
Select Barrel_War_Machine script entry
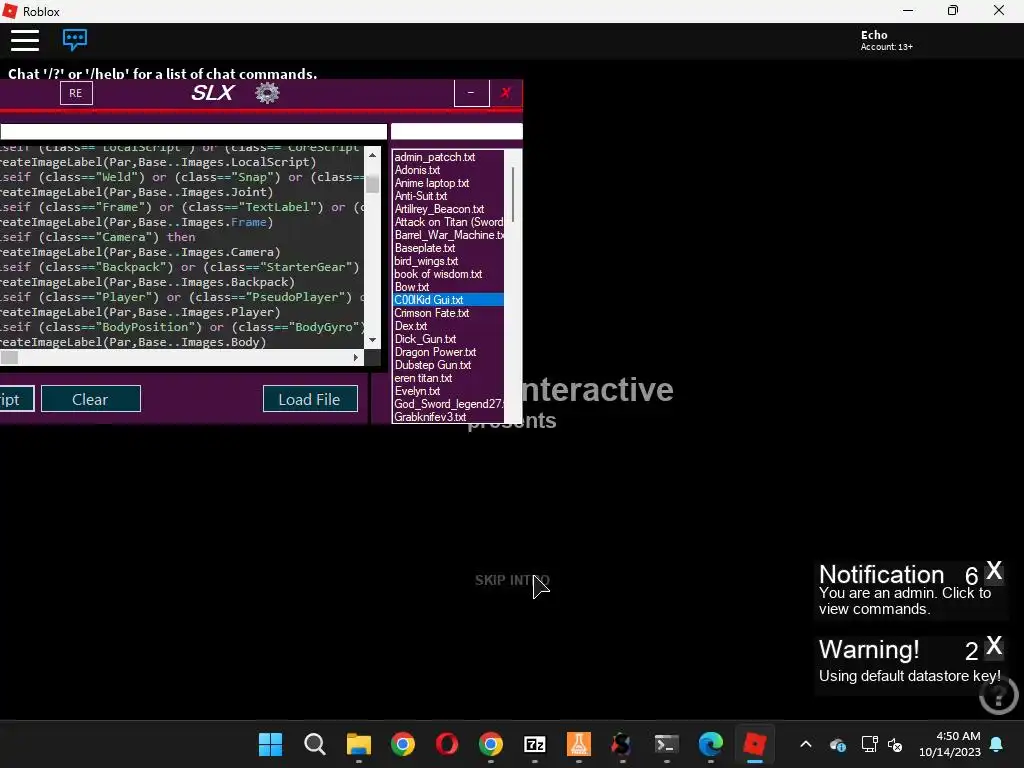coord(449,236)
